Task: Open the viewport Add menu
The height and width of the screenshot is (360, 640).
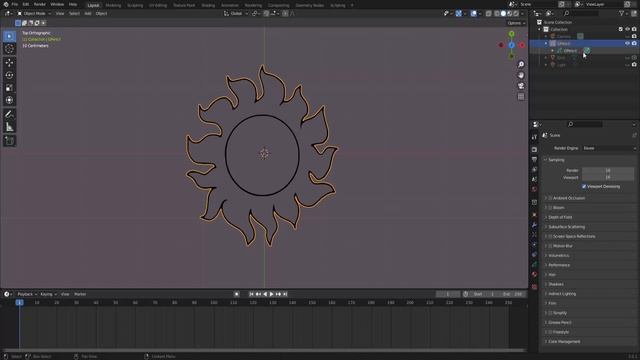Action: point(88,13)
